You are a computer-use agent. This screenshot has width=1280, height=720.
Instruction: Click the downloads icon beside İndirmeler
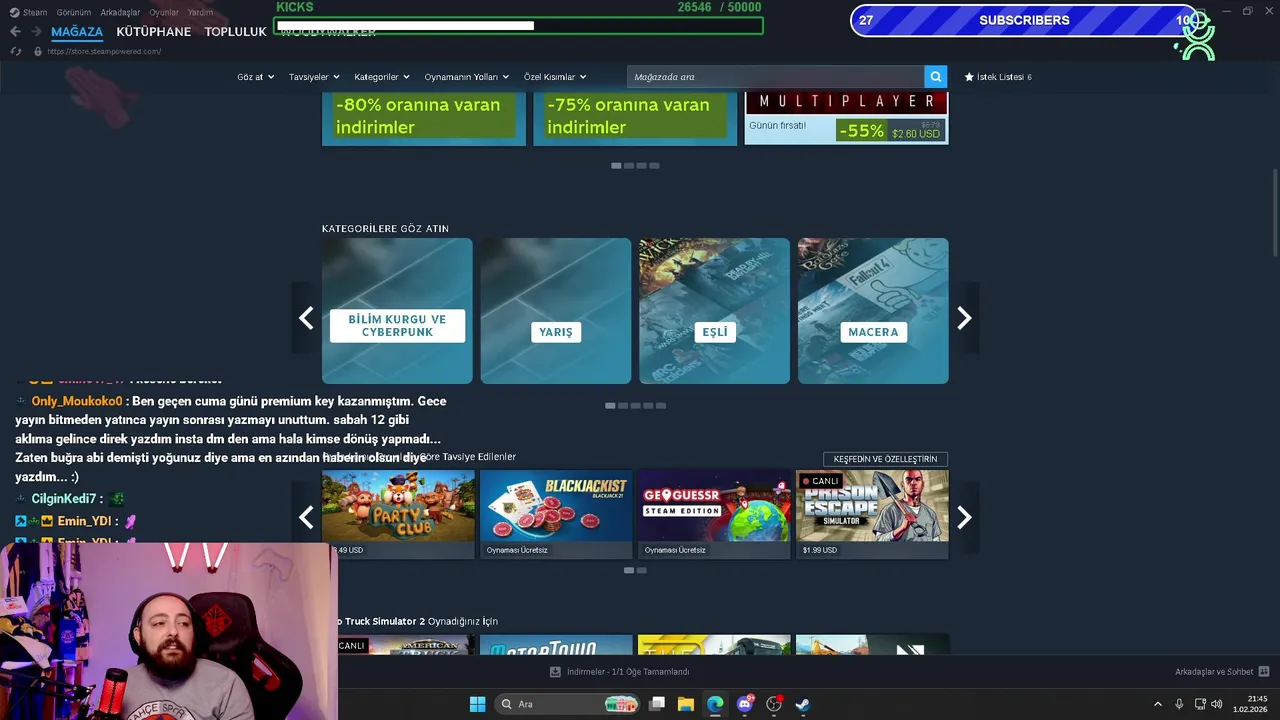(x=556, y=672)
